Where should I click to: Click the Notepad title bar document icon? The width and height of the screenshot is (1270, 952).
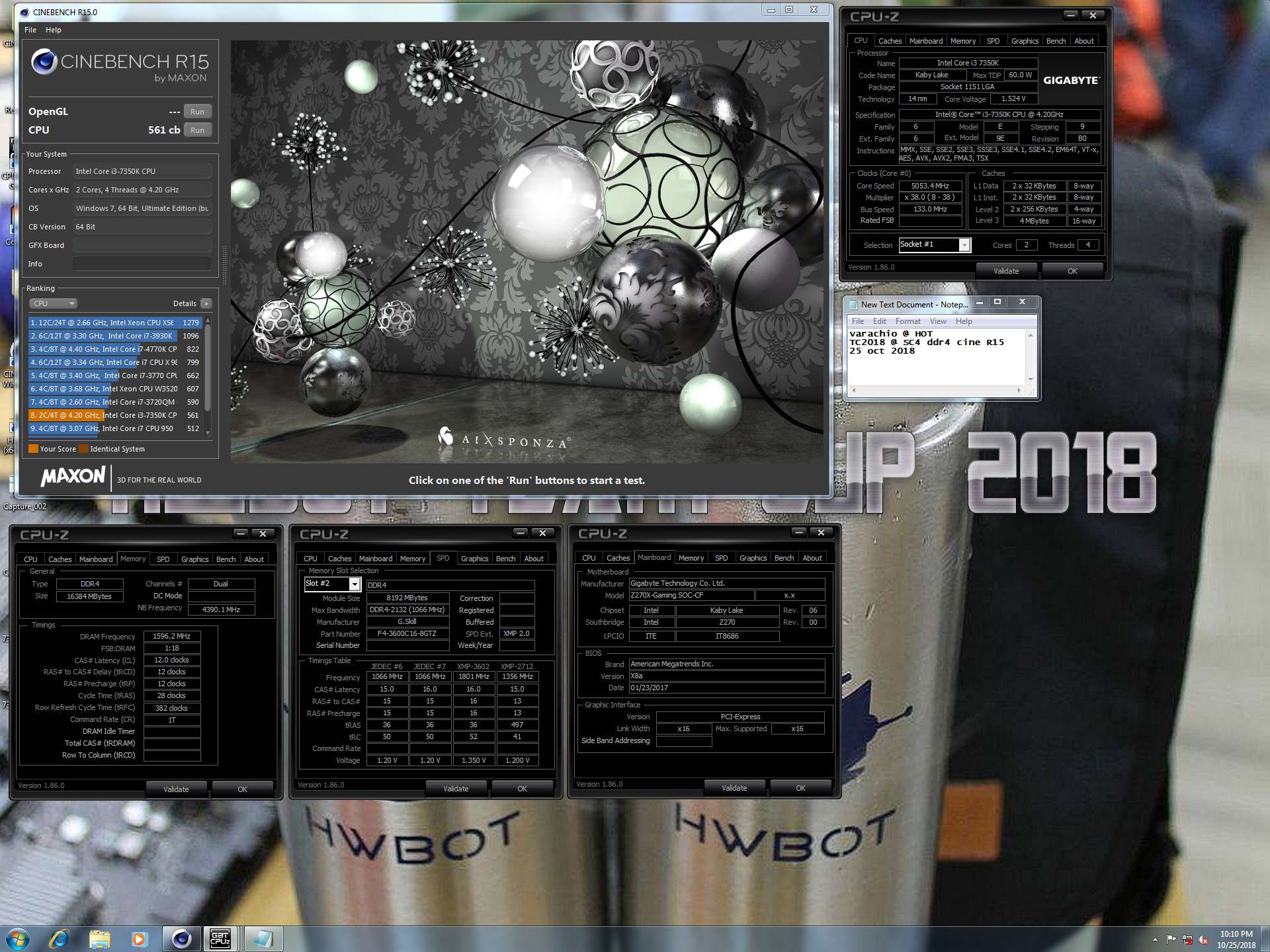click(853, 304)
